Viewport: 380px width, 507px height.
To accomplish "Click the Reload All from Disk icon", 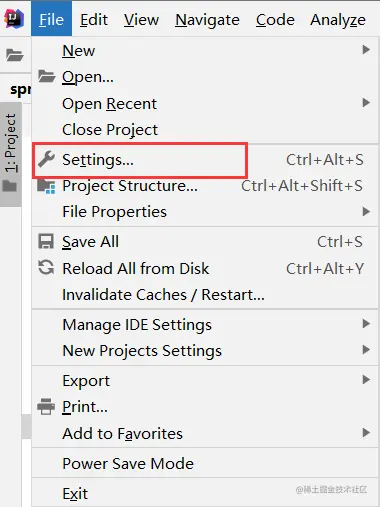I will click(x=46, y=268).
